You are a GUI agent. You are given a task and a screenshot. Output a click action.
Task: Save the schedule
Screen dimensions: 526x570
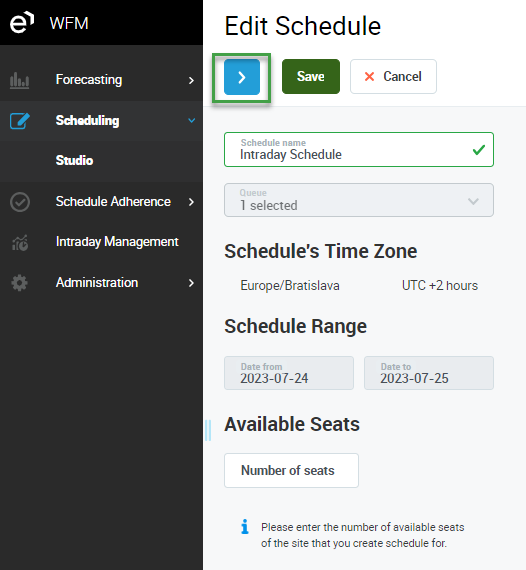[x=311, y=77]
